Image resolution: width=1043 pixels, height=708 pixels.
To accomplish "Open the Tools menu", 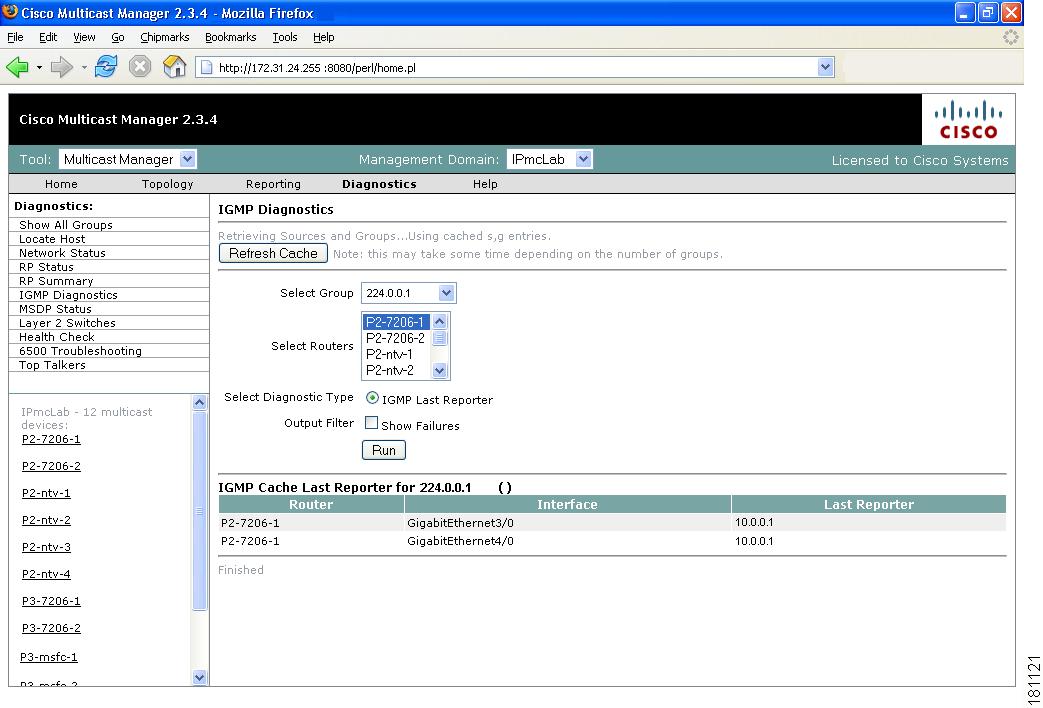I will (x=285, y=37).
